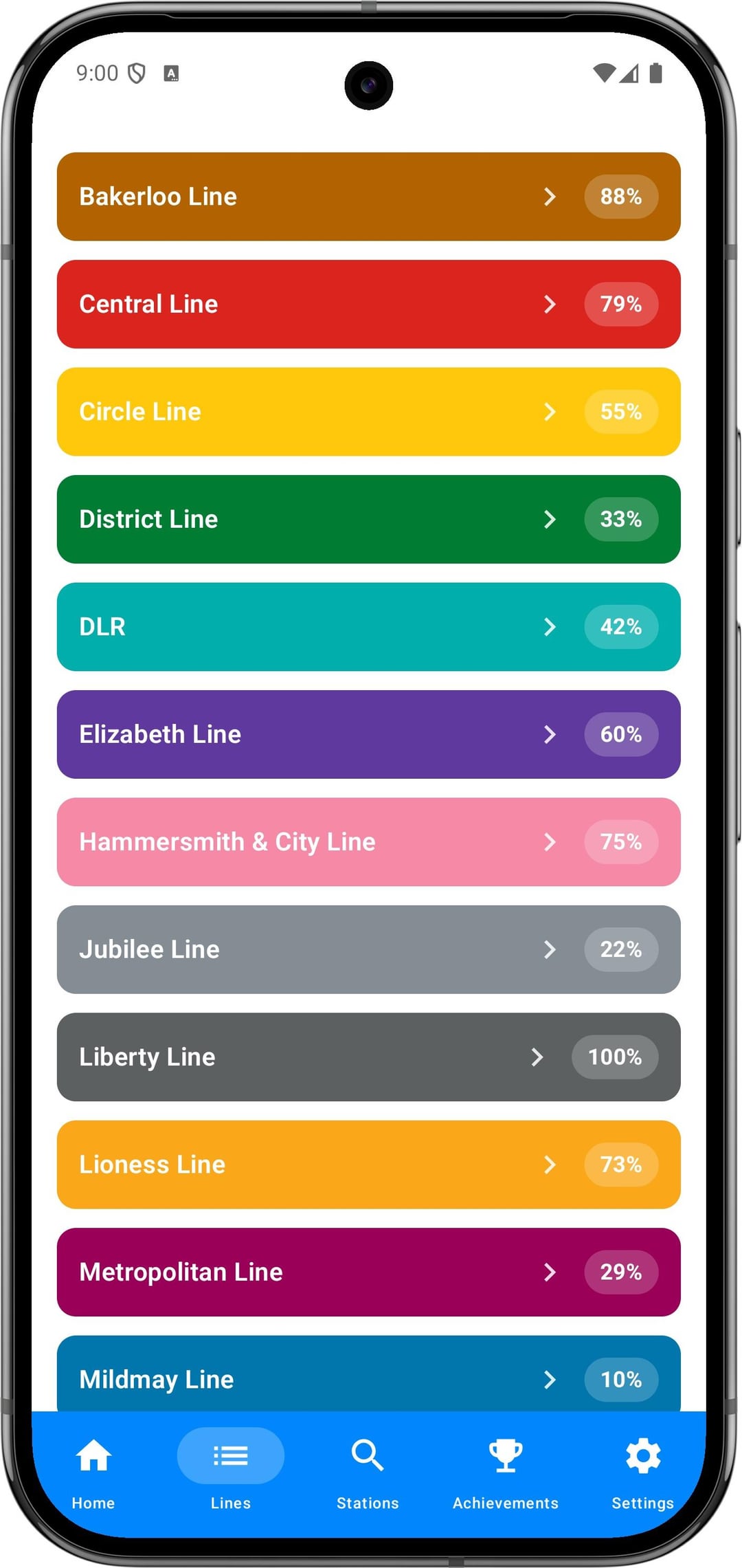
Task: Tap the Liberty Line 100% badge
Action: [x=615, y=1057]
